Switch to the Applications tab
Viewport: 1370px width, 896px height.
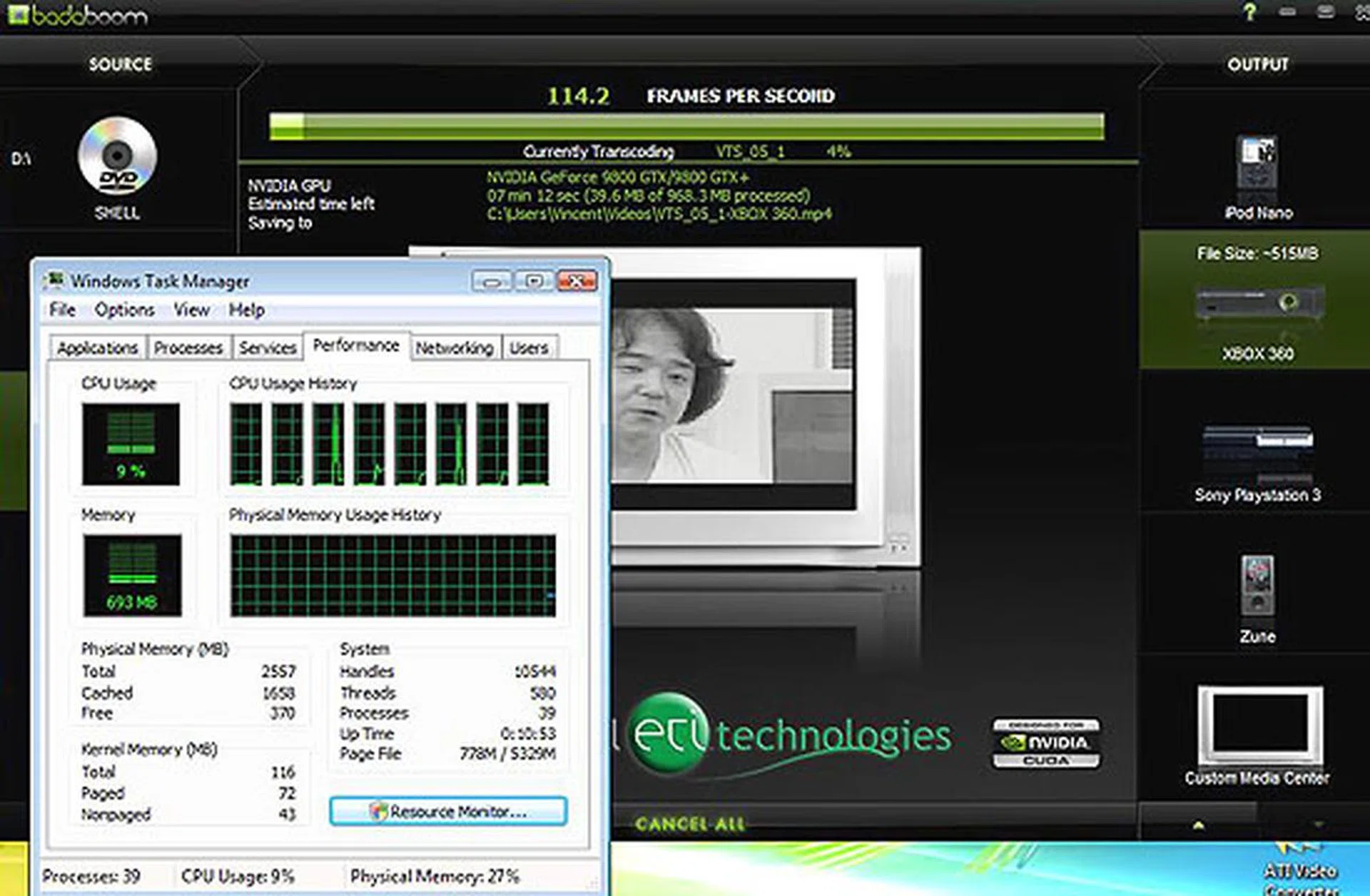coord(97,347)
